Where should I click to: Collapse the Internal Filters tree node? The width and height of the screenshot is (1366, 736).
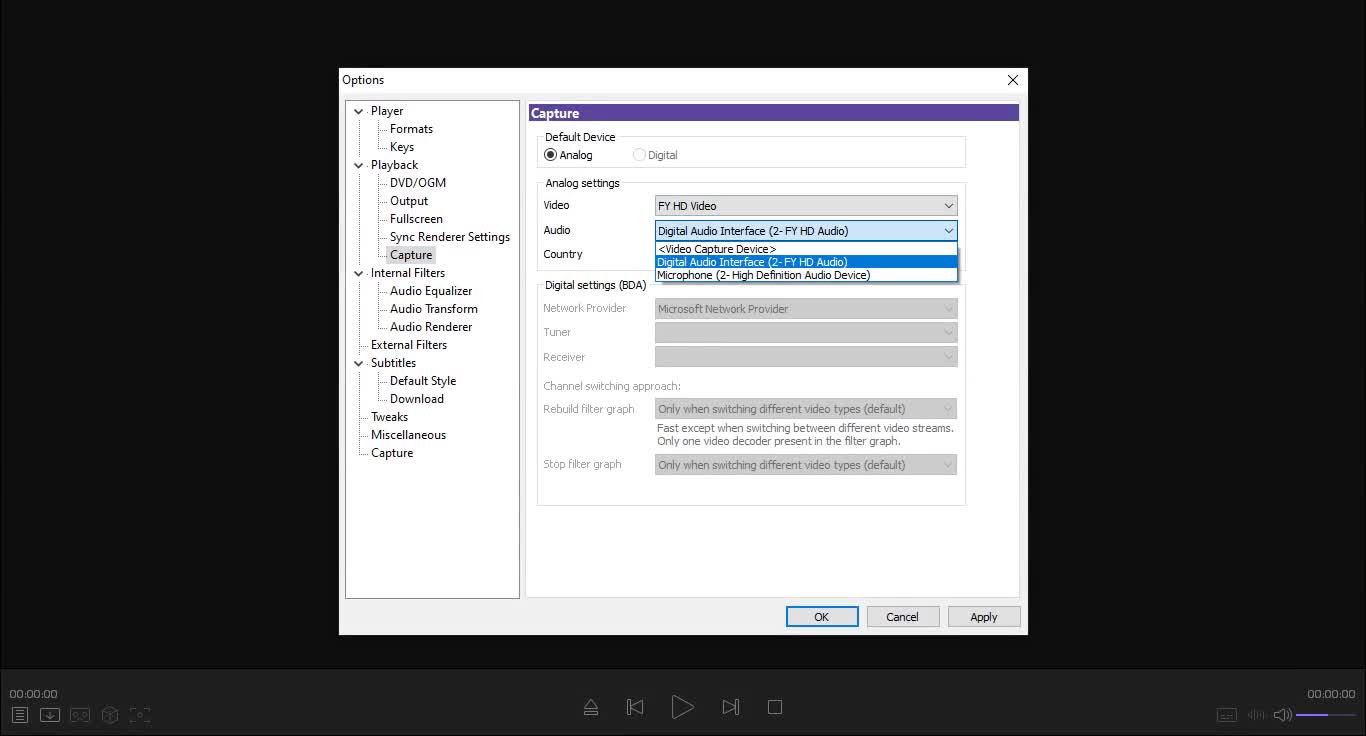click(x=359, y=273)
